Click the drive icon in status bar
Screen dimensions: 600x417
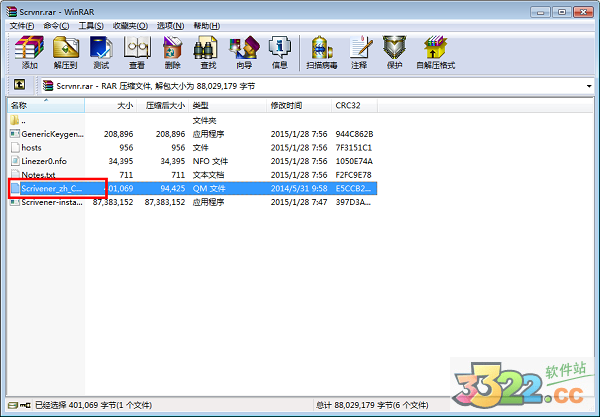[13, 405]
